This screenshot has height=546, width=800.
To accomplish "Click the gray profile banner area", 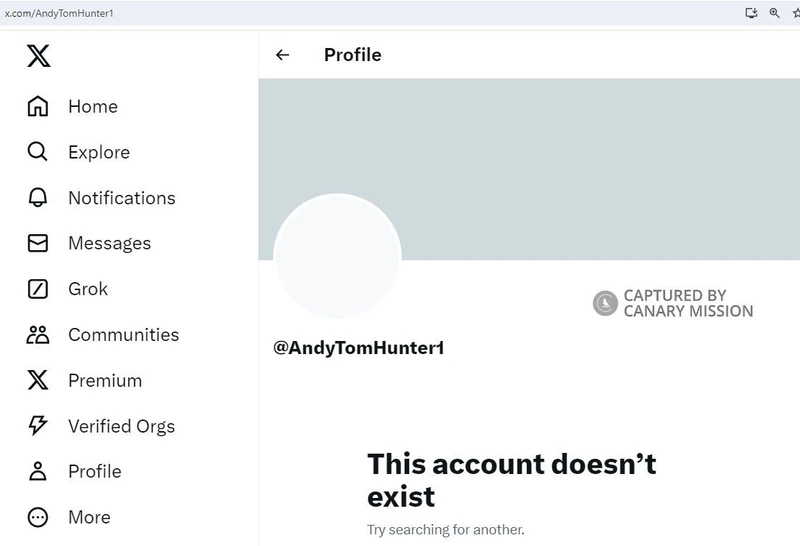I will click(529, 169).
